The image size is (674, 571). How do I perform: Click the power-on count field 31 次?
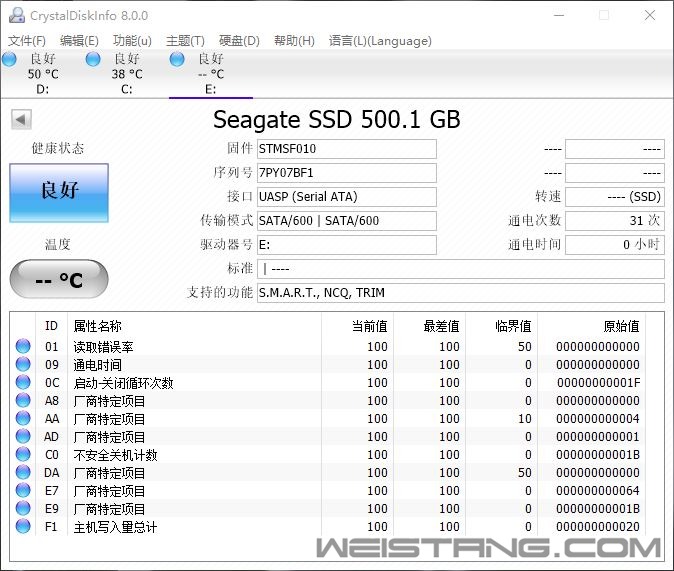(x=615, y=221)
